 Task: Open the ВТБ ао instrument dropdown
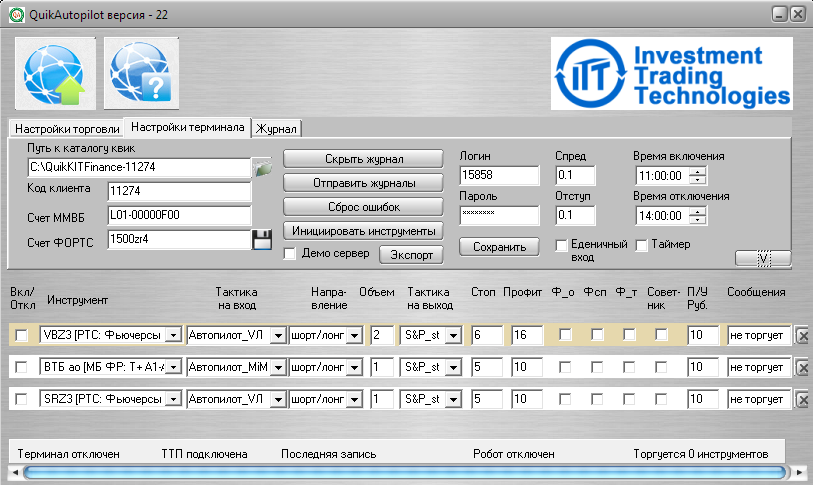click(173, 368)
